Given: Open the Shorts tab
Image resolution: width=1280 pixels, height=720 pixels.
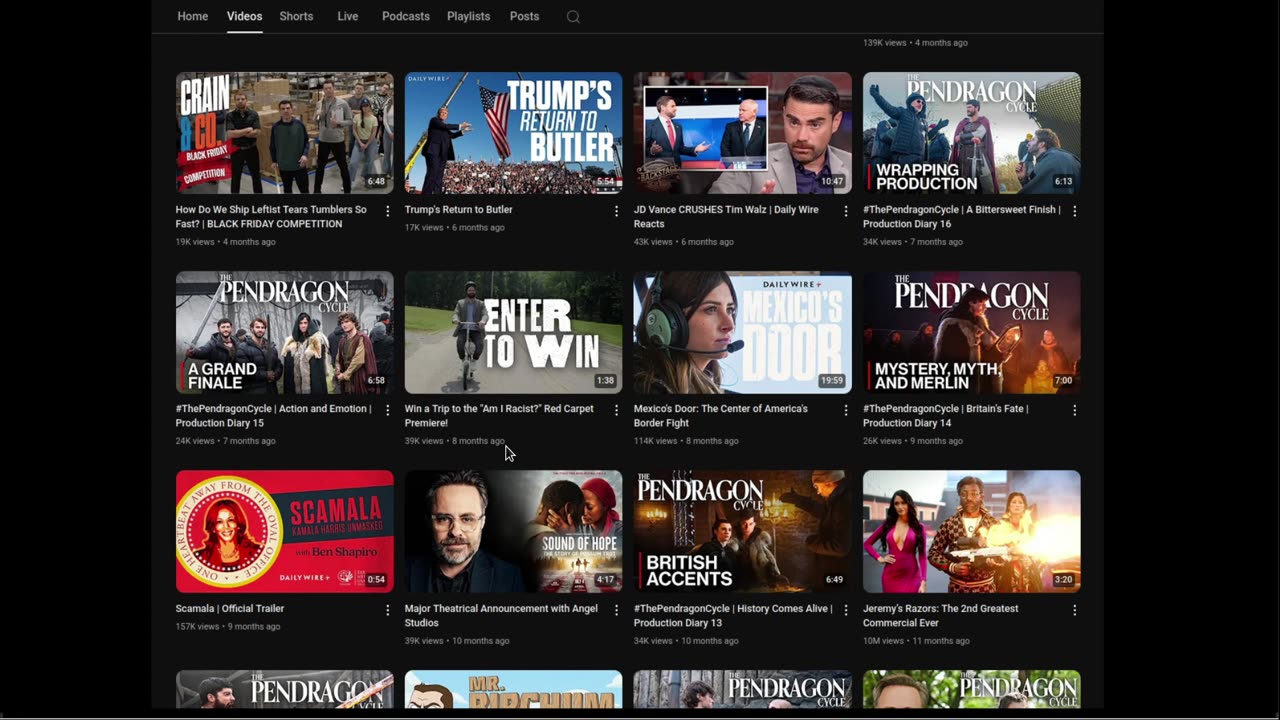Looking at the screenshot, I should click(296, 16).
